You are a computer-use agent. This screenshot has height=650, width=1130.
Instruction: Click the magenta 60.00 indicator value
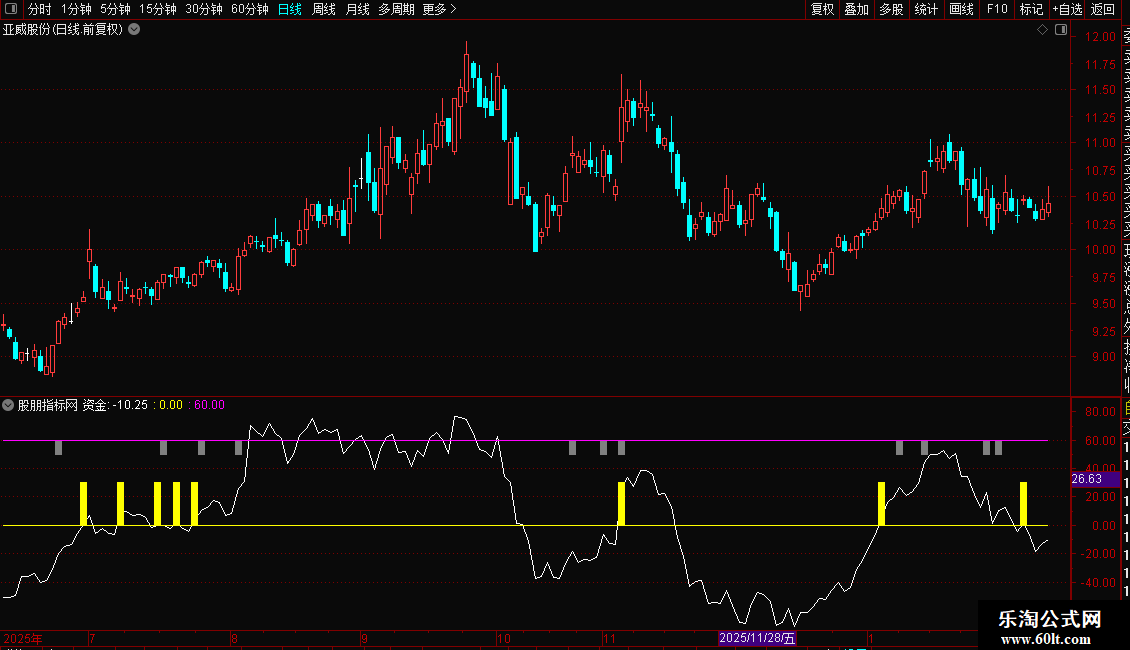[210, 405]
